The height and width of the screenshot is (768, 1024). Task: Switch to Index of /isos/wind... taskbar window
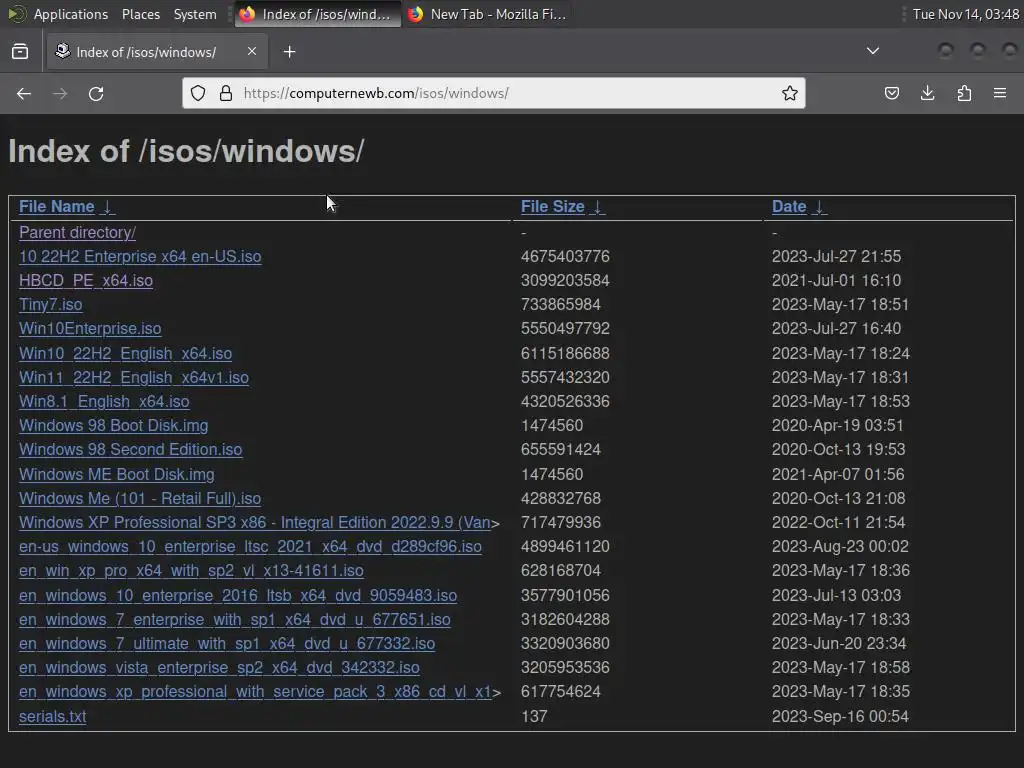(x=317, y=14)
